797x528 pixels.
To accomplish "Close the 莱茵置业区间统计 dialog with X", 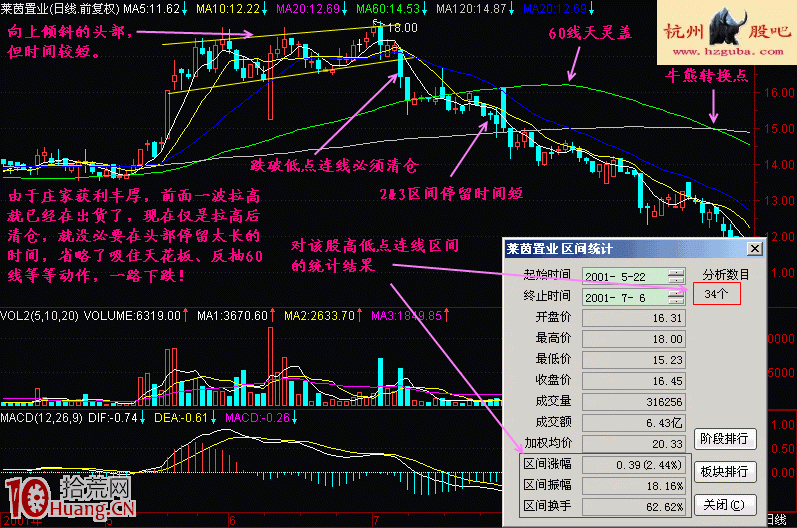I will 754,249.
